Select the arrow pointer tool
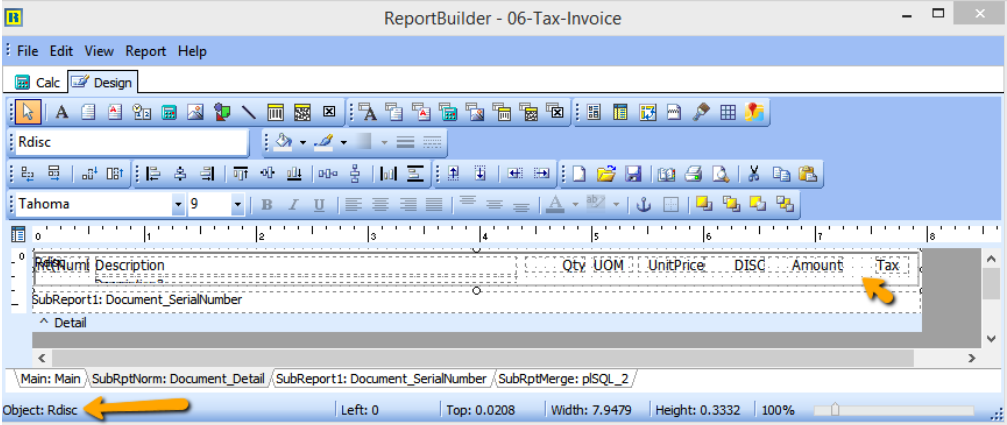This screenshot has height=425, width=1007. click(x=27, y=112)
